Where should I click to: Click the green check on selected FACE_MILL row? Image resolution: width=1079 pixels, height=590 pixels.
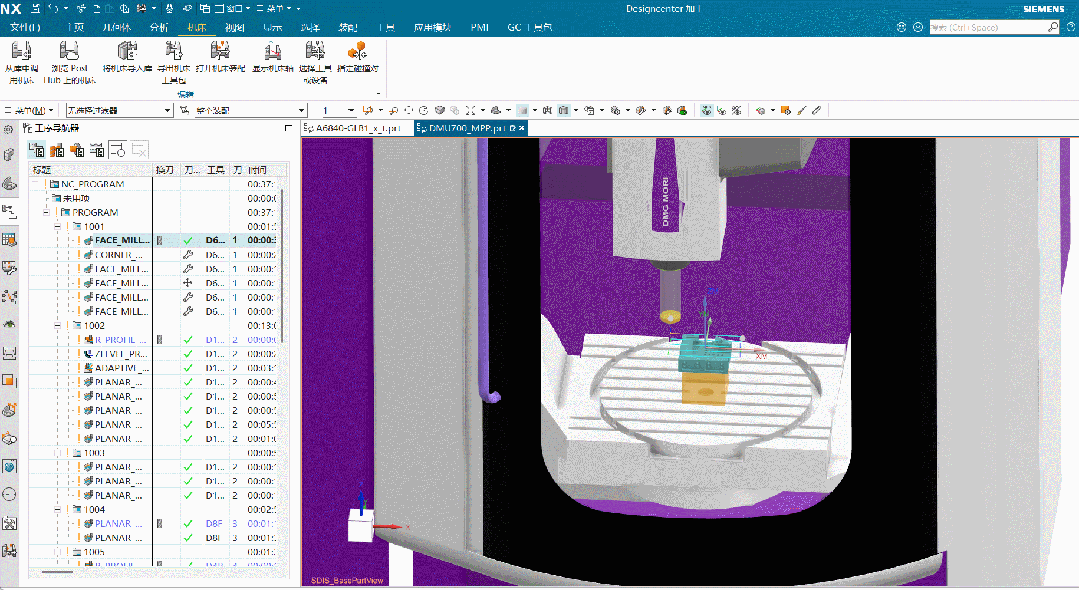point(188,241)
